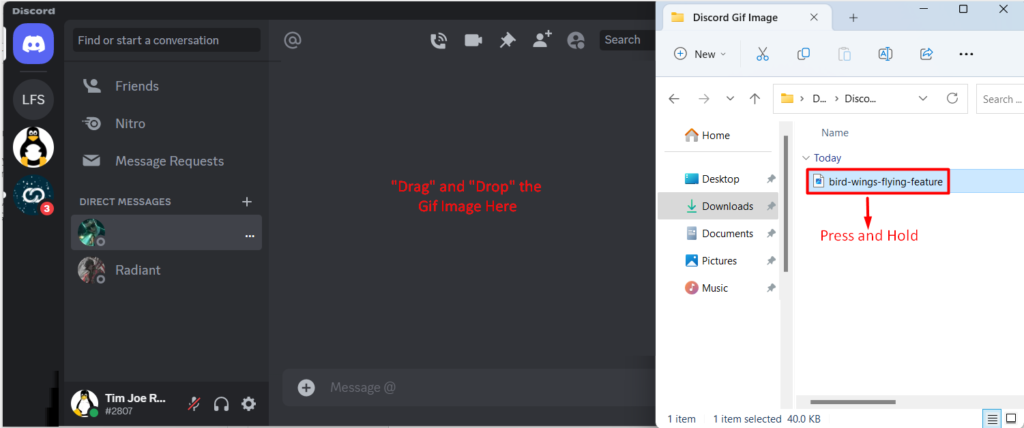Click the navigation pane vertical scrollbar
Image resolution: width=1024 pixels, height=428 pixels.
coord(786,203)
